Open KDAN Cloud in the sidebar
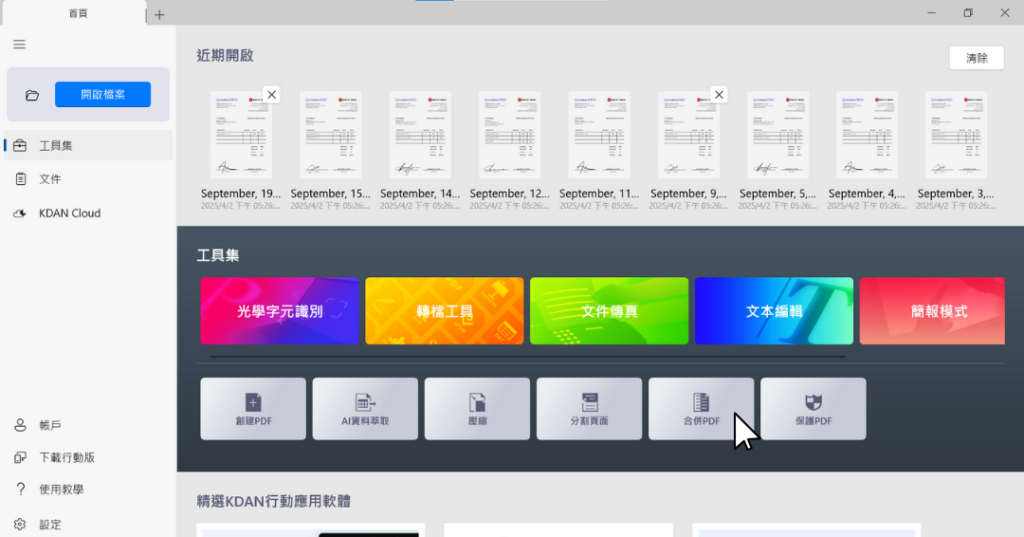This screenshot has height=537, width=1024. pyautogui.click(x=88, y=213)
